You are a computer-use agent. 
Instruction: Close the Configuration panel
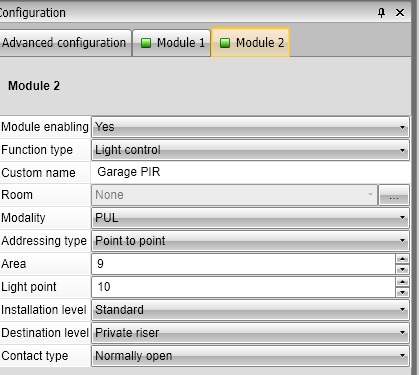[x=400, y=13]
